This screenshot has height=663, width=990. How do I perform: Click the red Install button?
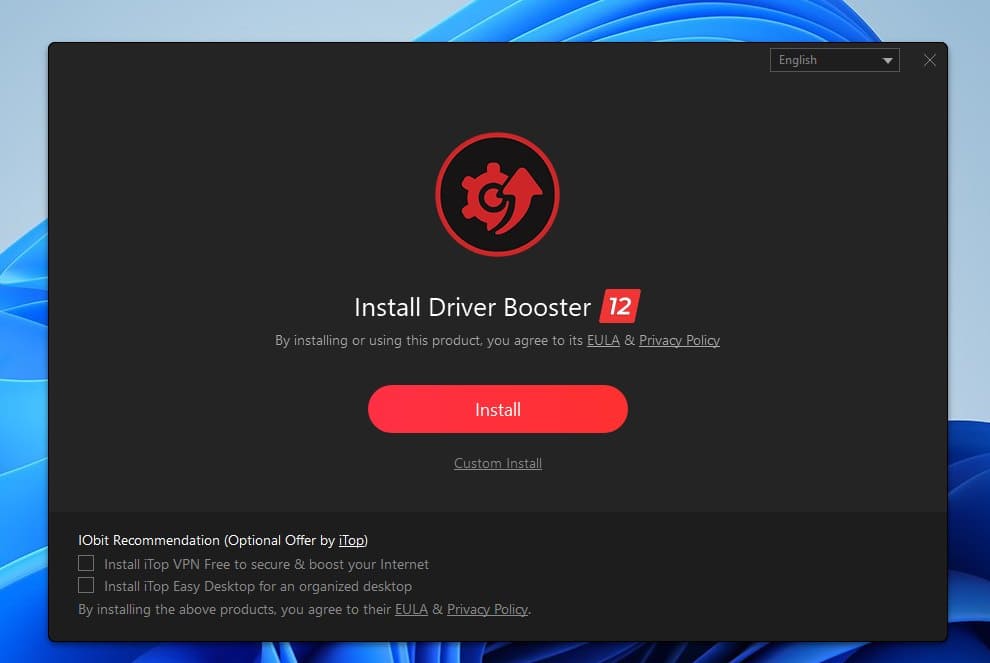click(498, 409)
